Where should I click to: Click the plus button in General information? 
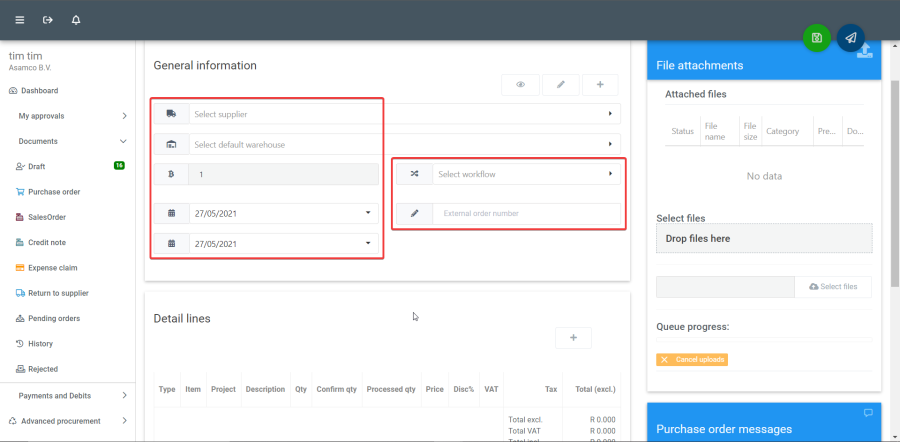point(600,85)
